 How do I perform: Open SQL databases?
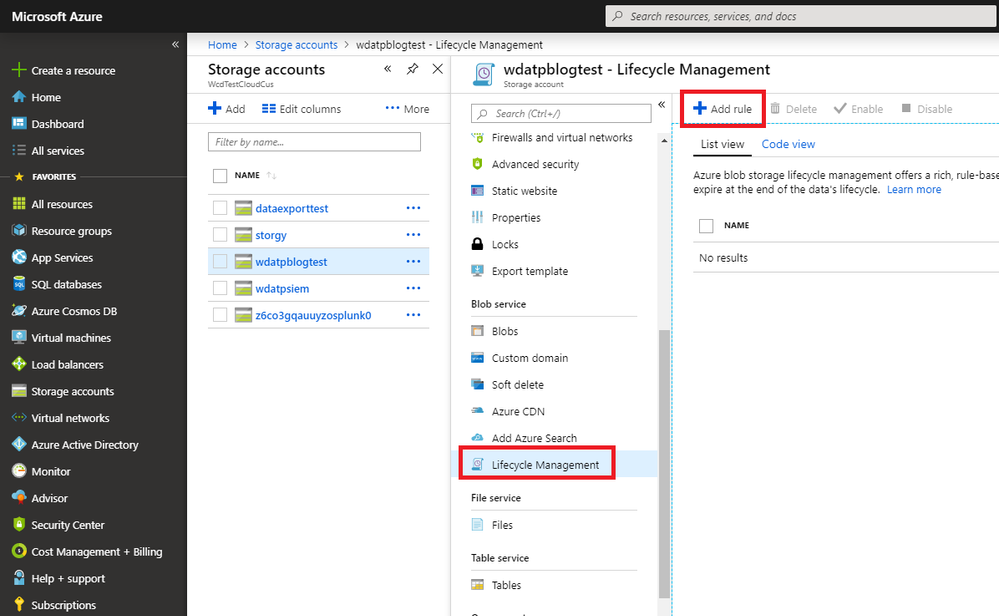click(66, 285)
